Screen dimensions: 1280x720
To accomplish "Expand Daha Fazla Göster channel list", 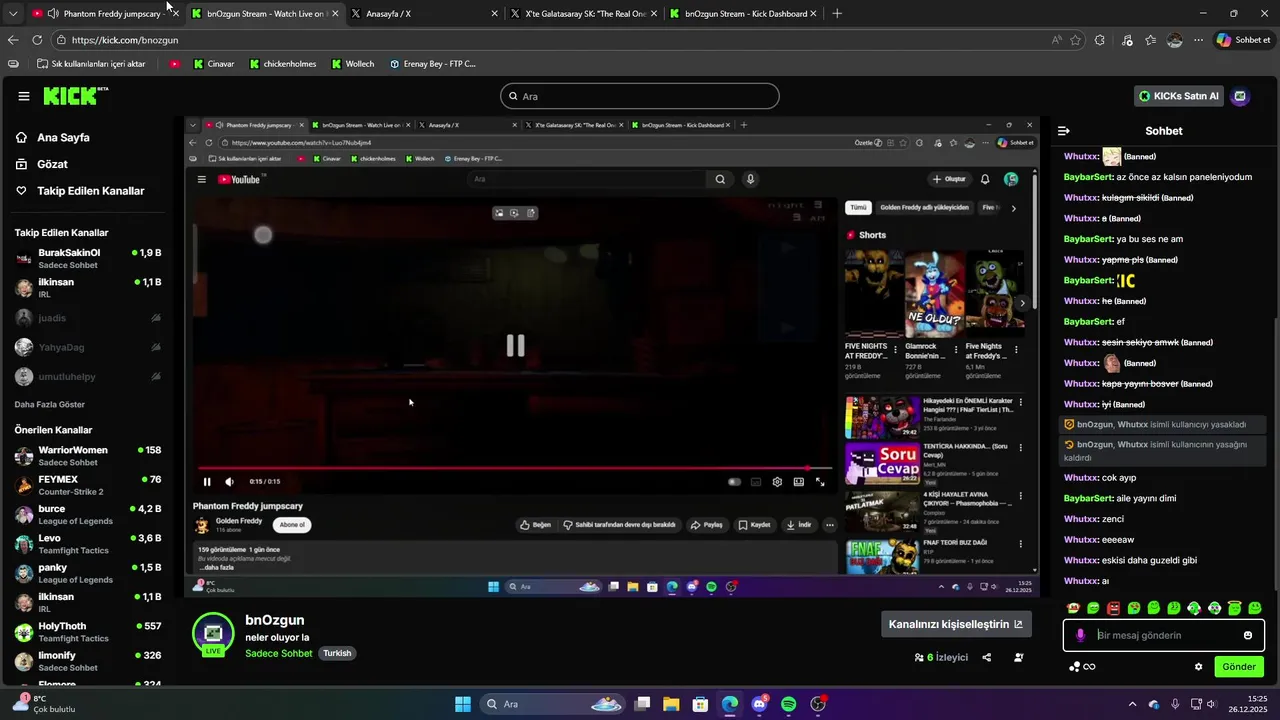I will [x=50, y=405].
